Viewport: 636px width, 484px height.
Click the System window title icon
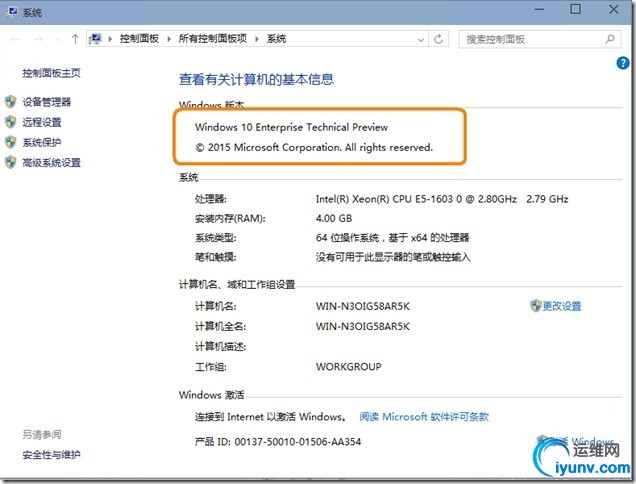coord(12,11)
